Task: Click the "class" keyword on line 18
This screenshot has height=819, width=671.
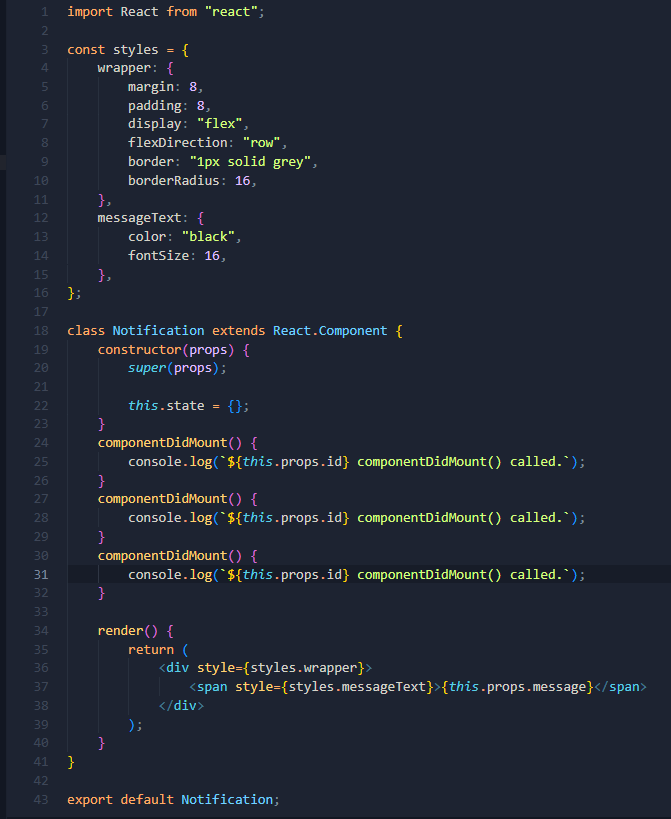Action: 86,331
